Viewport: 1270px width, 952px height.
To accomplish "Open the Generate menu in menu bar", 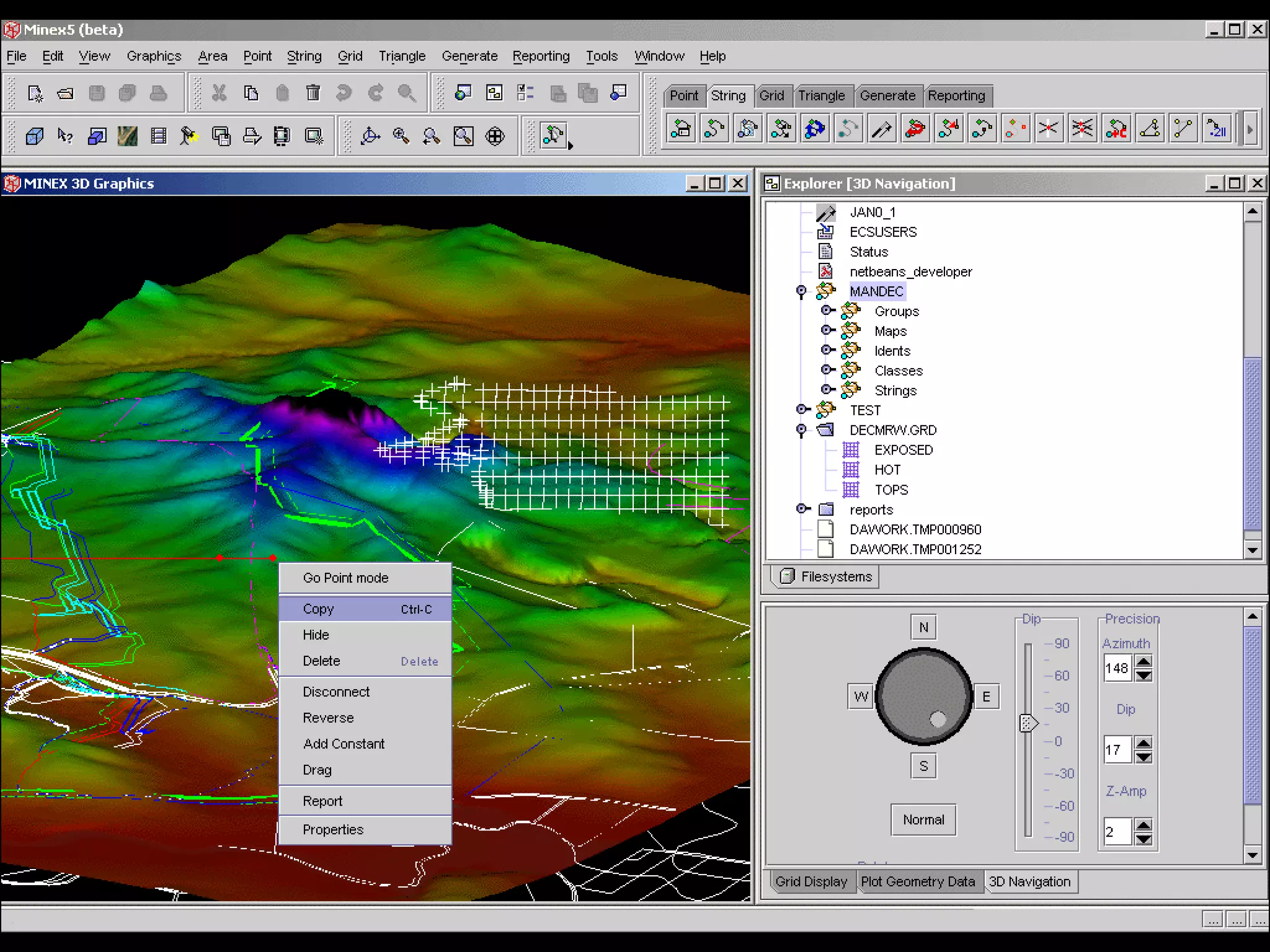I will [469, 56].
